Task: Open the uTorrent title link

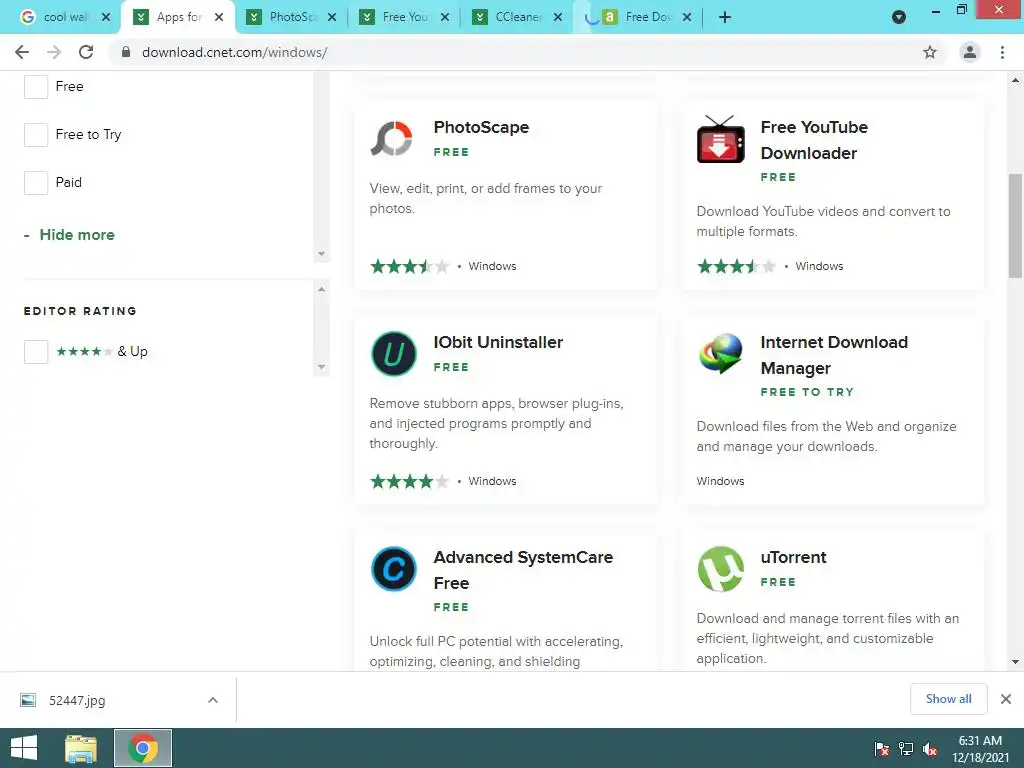Action: point(793,557)
